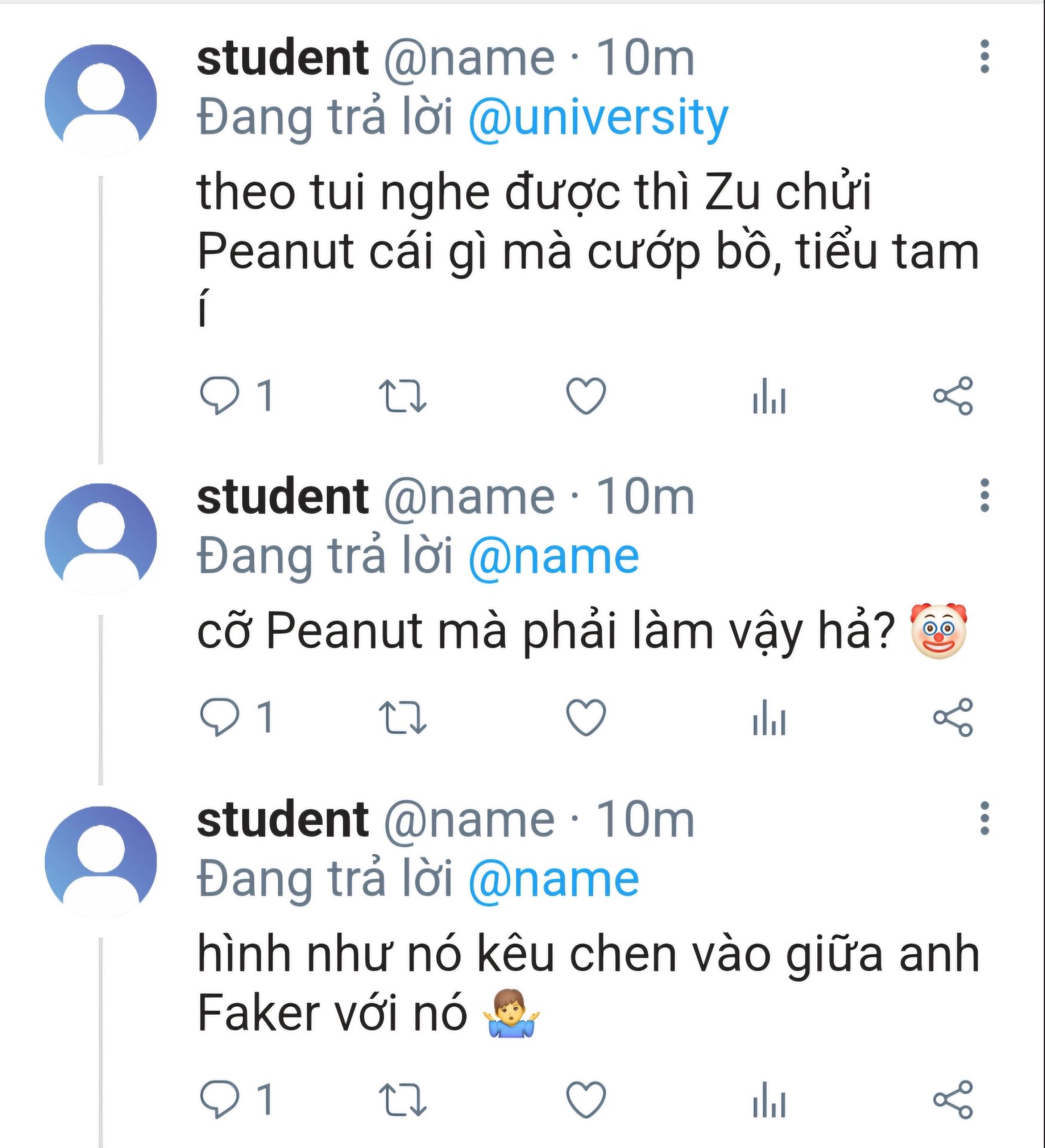1045x1148 pixels.
Task: Share the clown emoji tweet
Action: (953, 717)
